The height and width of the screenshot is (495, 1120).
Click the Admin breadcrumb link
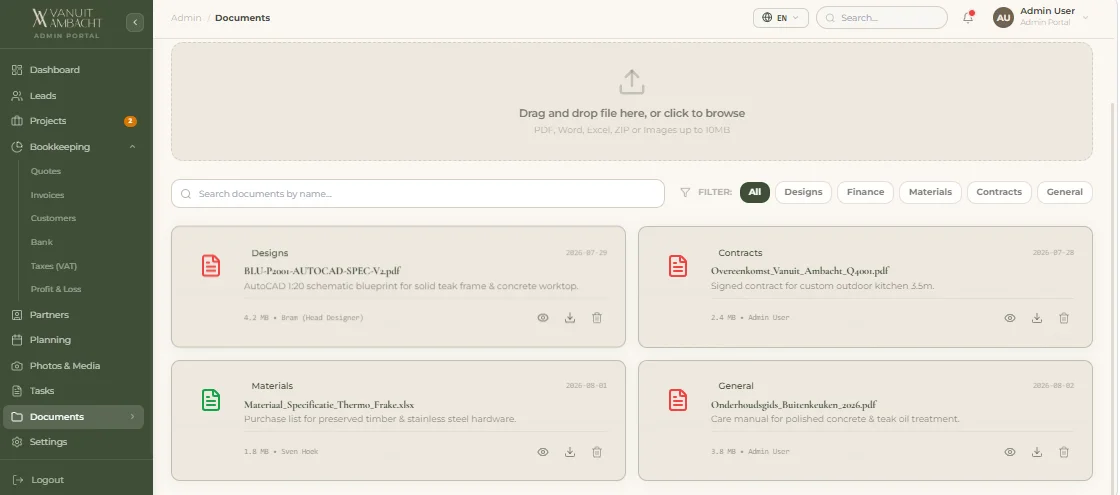pyautogui.click(x=186, y=18)
